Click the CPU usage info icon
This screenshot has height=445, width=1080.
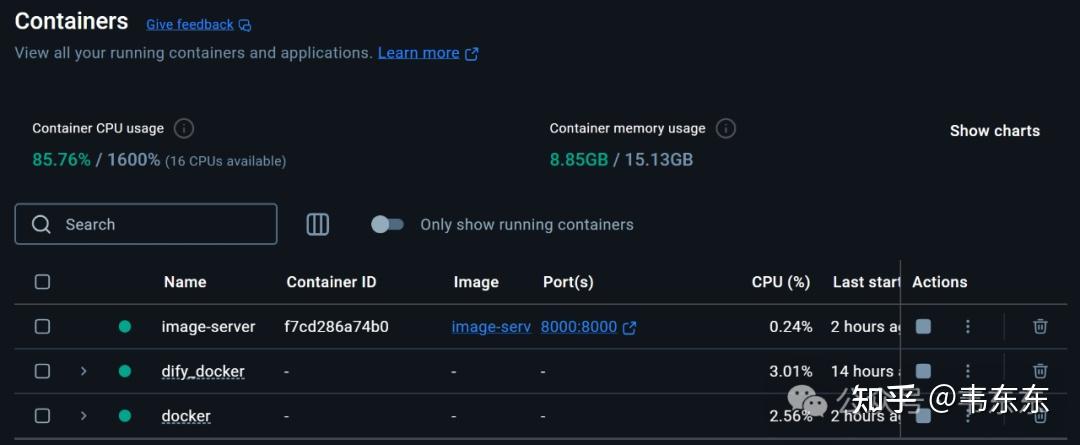184,128
